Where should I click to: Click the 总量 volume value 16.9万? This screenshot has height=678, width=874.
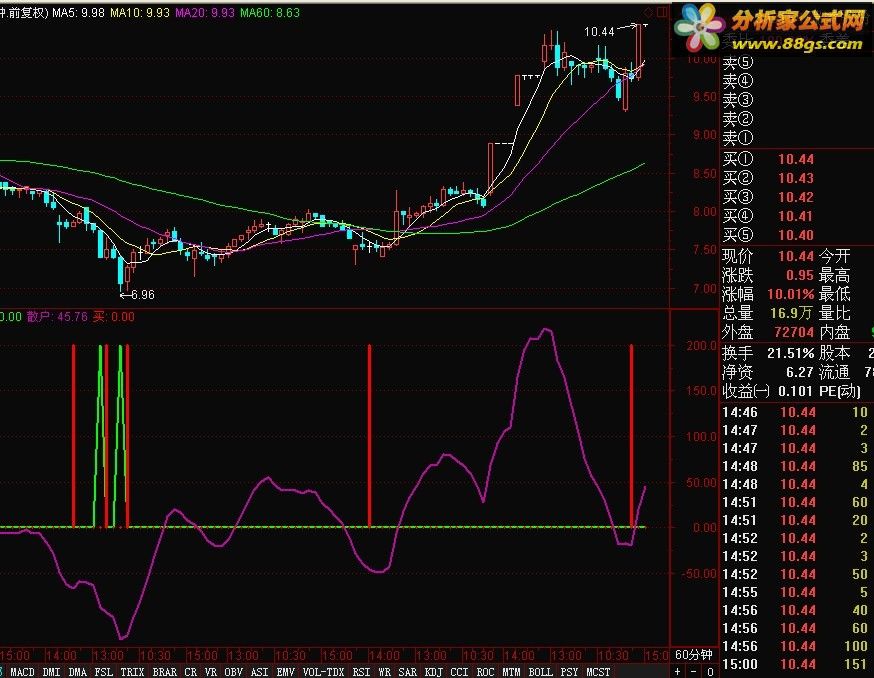pos(792,313)
